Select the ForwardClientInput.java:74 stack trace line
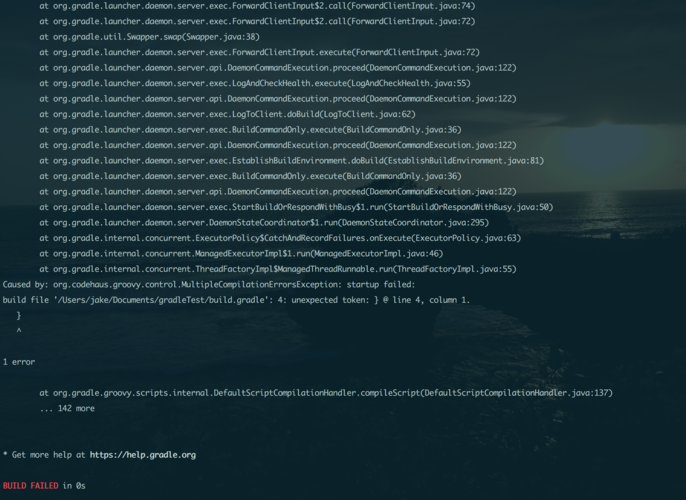This screenshot has width=686, height=500. point(257,6)
